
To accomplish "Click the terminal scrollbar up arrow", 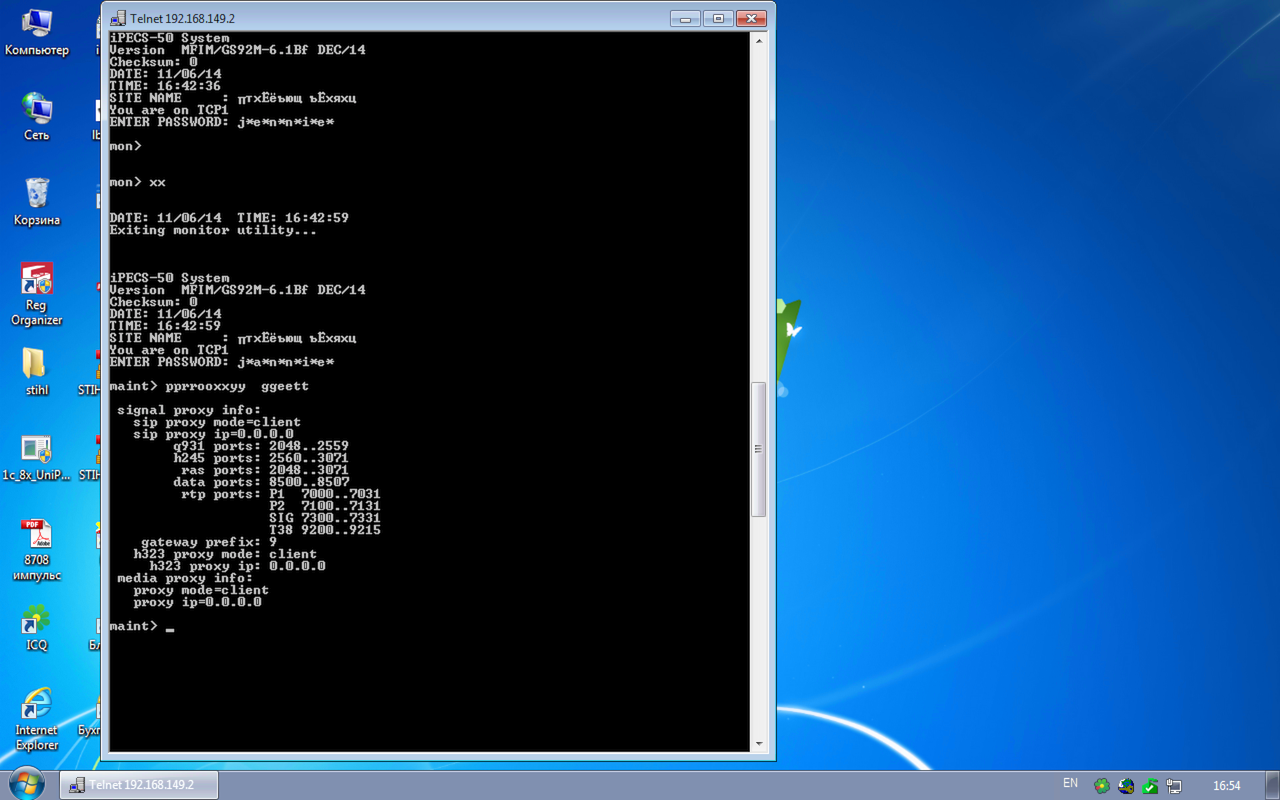I will (758, 41).
